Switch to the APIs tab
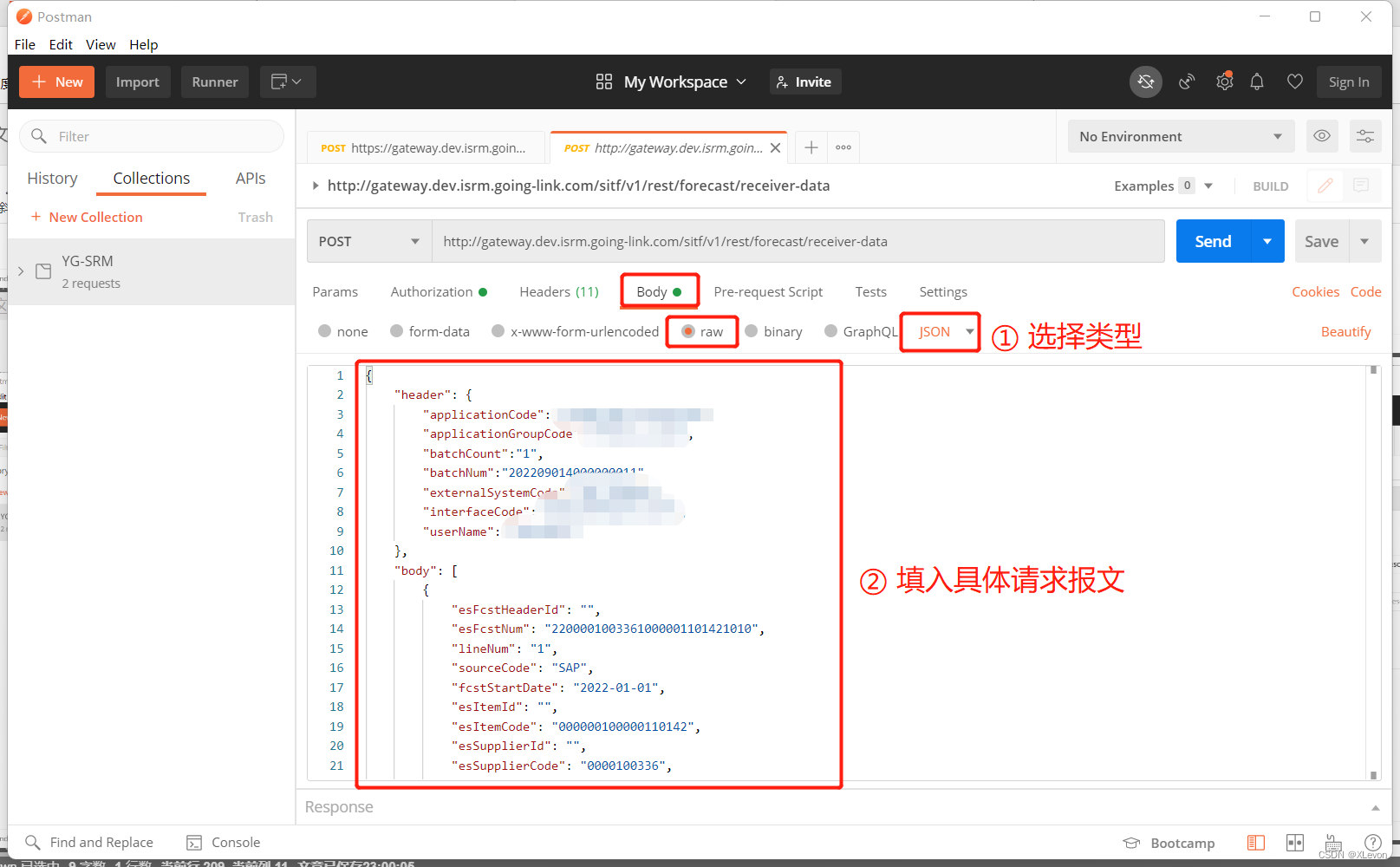The width and height of the screenshot is (1400, 867). pos(251,178)
